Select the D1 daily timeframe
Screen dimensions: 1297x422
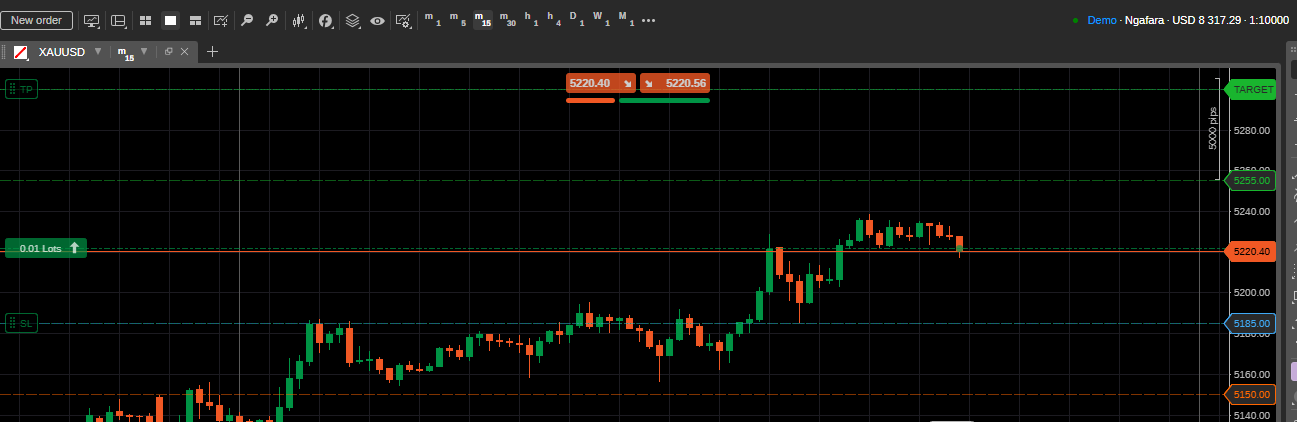(577, 20)
